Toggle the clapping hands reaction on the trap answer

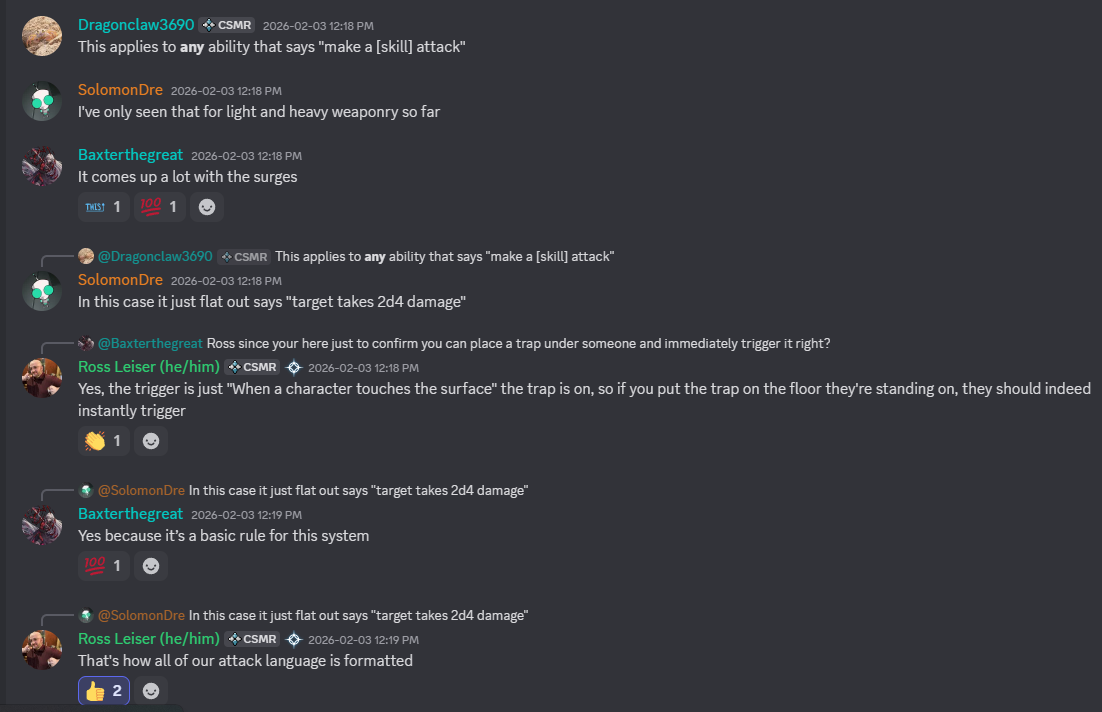point(103,441)
